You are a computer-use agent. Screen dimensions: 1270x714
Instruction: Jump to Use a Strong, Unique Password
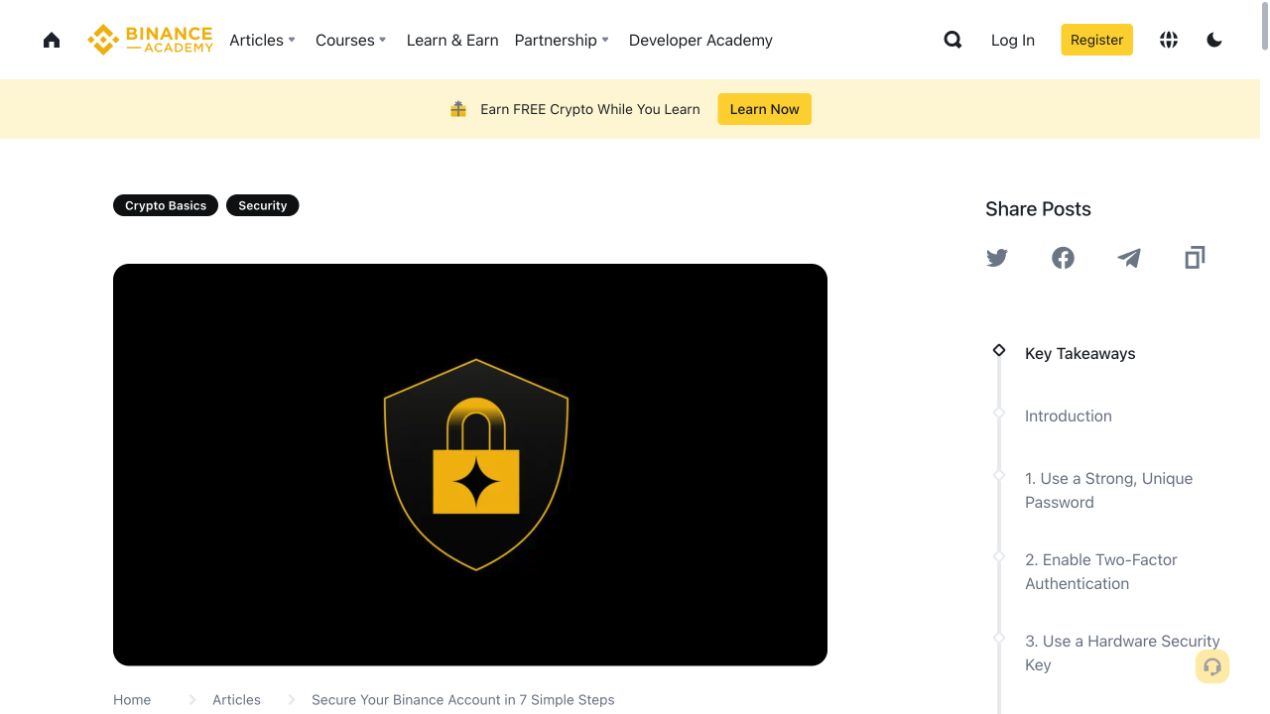pos(1109,490)
